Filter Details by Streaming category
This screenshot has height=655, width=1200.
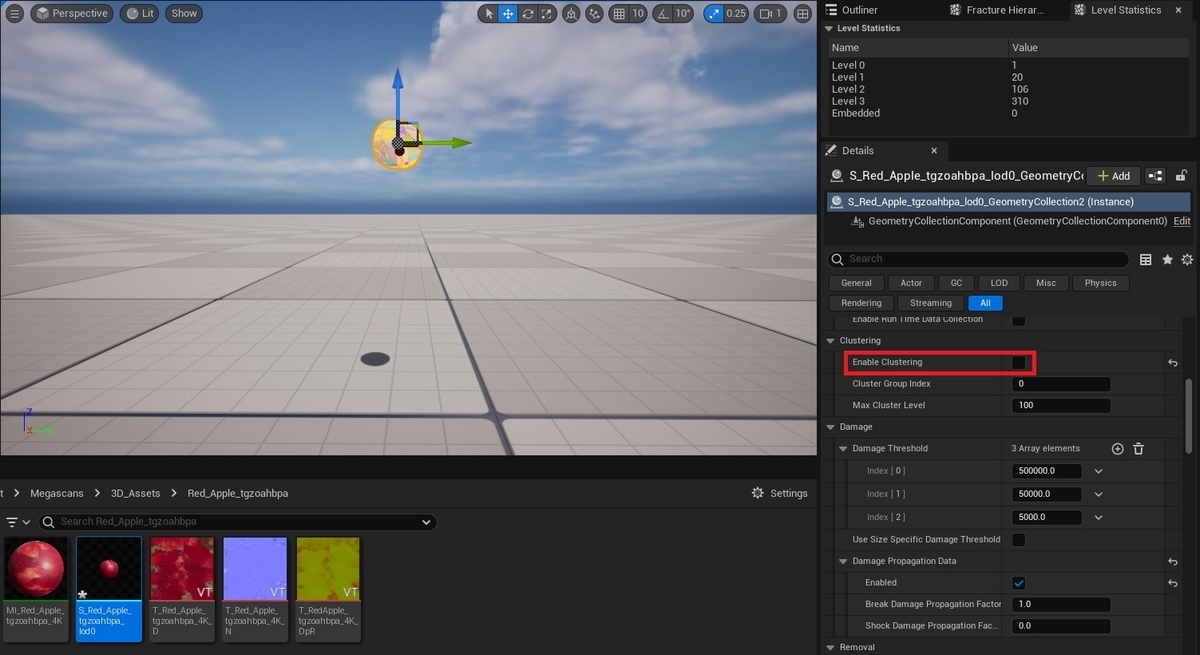[931, 303]
